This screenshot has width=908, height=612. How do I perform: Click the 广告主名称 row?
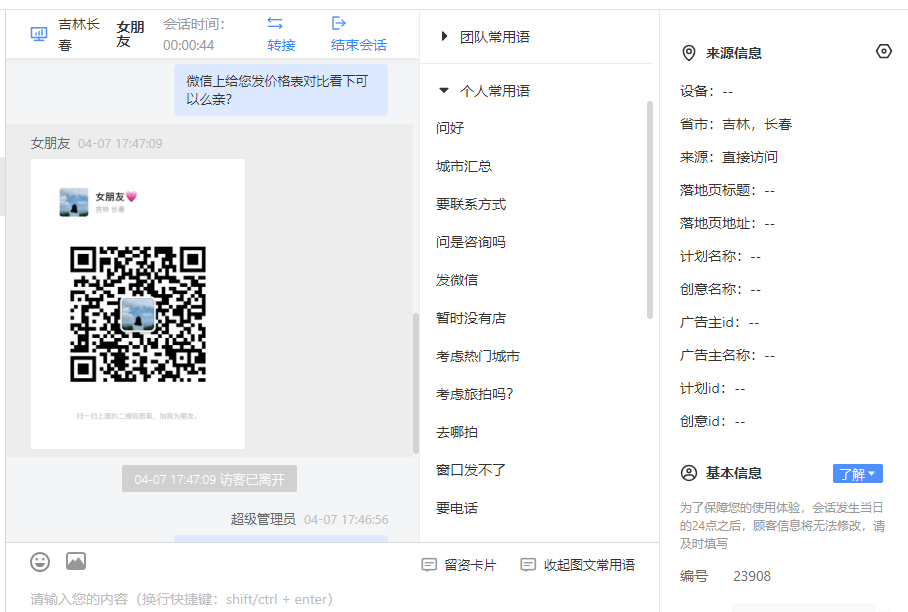(x=727, y=356)
